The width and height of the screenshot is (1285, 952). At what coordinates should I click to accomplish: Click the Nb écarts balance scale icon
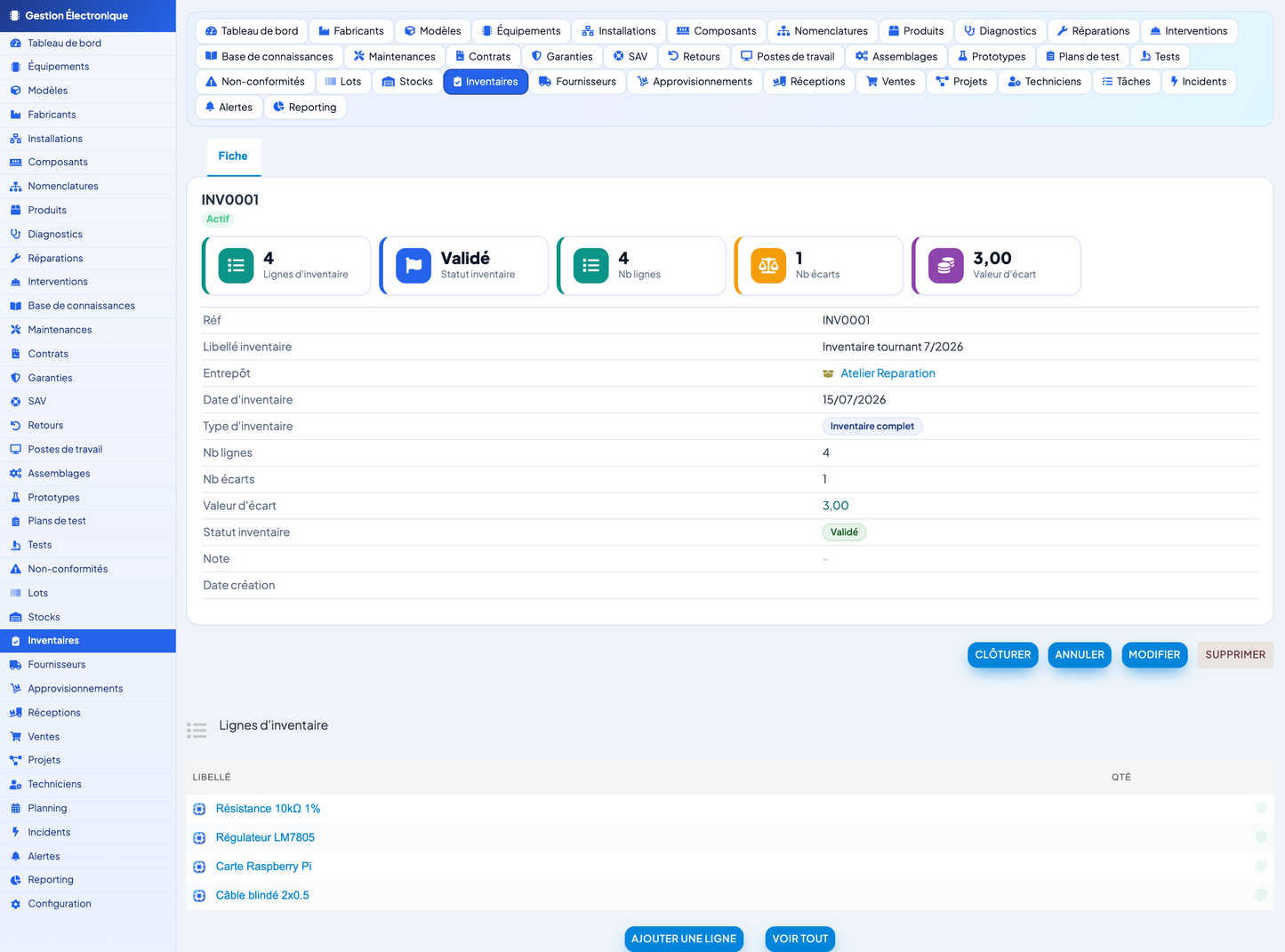click(x=768, y=266)
